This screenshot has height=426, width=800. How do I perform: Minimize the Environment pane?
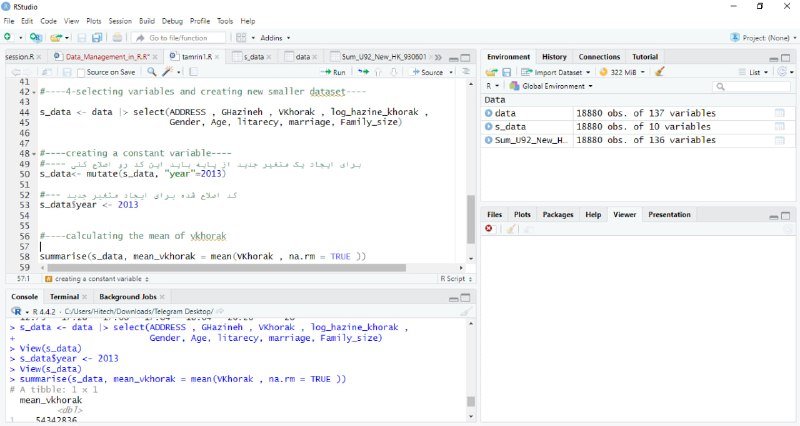(773, 58)
